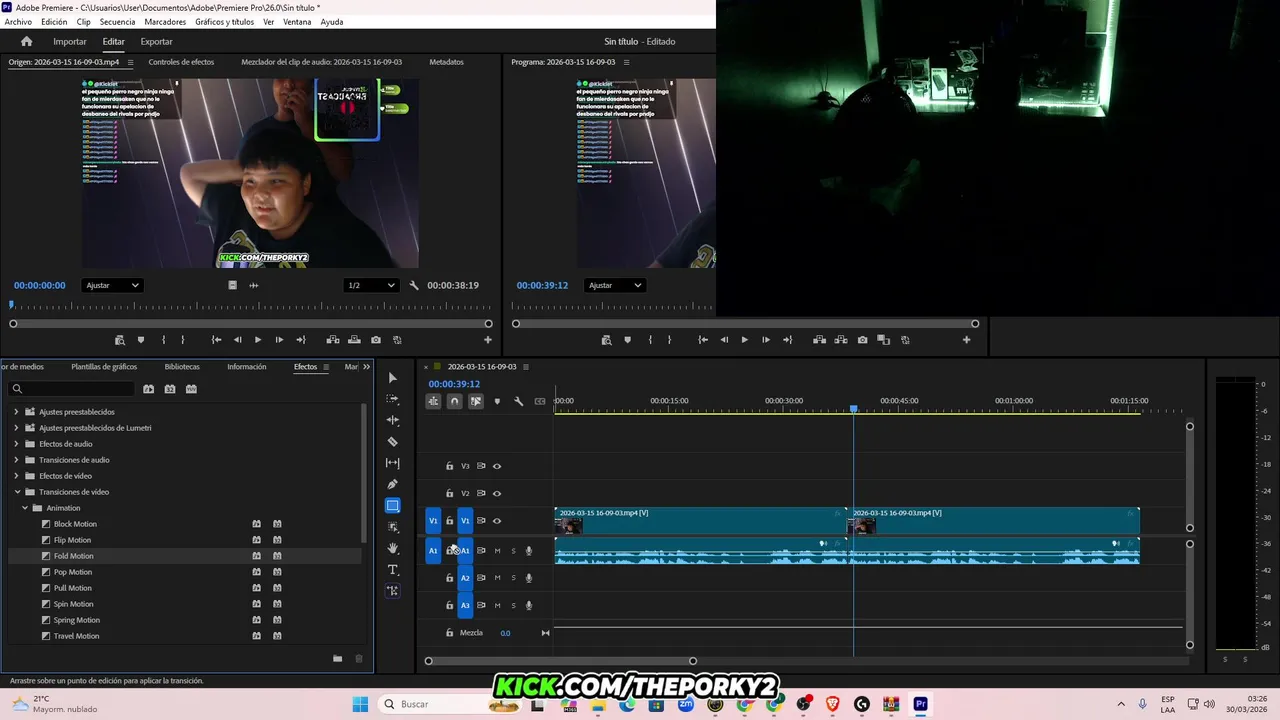Screen dimensions: 1280x720
Task: Expand Transiciones de audio folder
Action: point(16,460)
